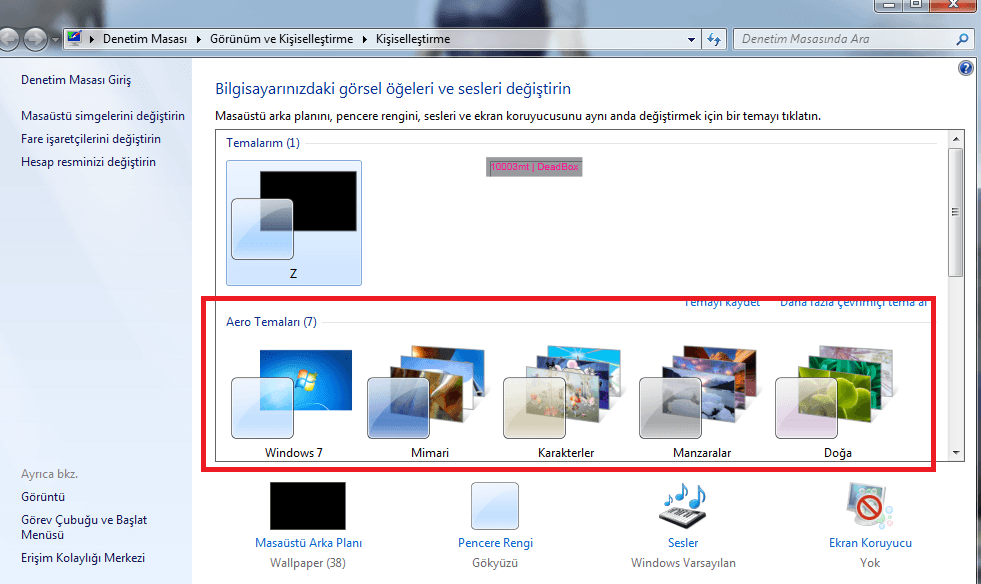The height and width of the screenshot is (584, 981).
Task: Click the Back navigation arrow button
Action: [x=8, y=39]
